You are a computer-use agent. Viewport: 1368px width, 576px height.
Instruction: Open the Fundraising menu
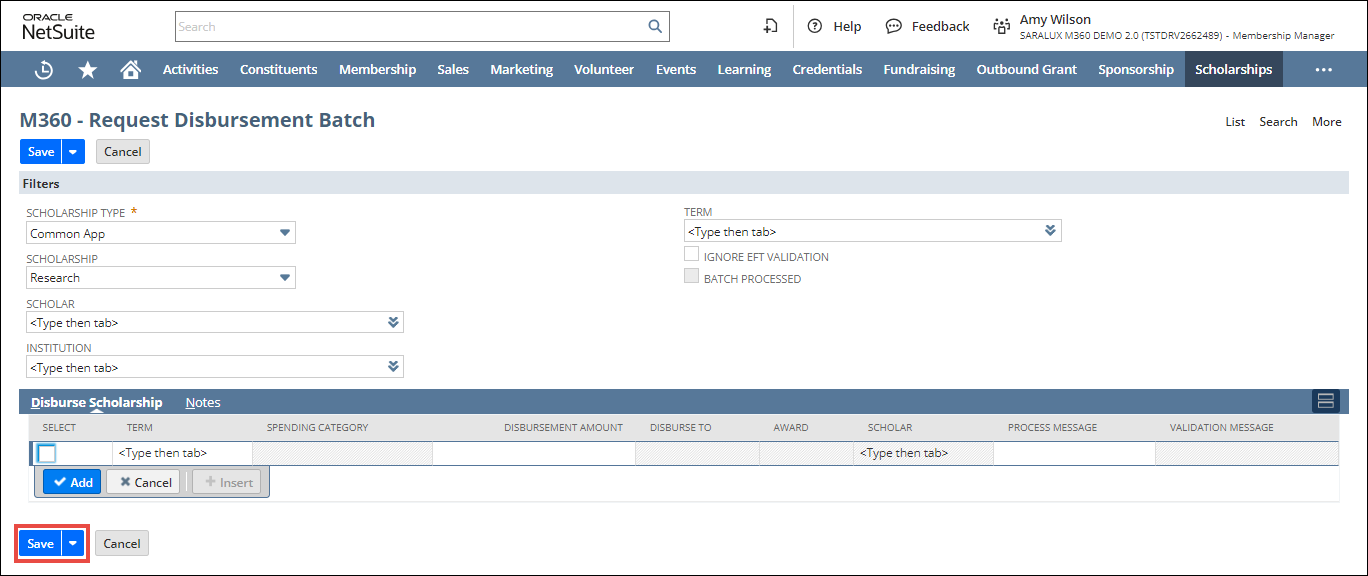coord(918,70)
